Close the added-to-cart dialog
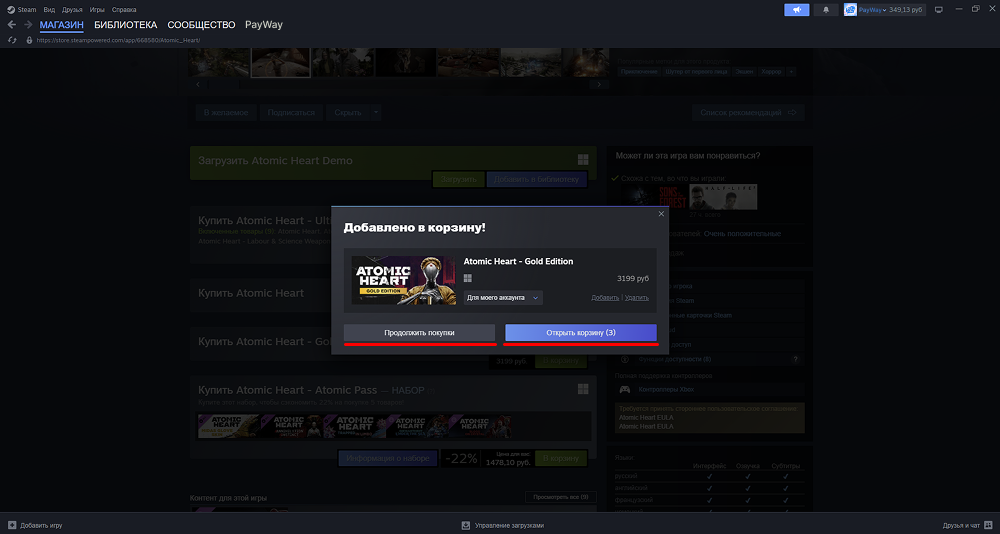 pos(661,214)
